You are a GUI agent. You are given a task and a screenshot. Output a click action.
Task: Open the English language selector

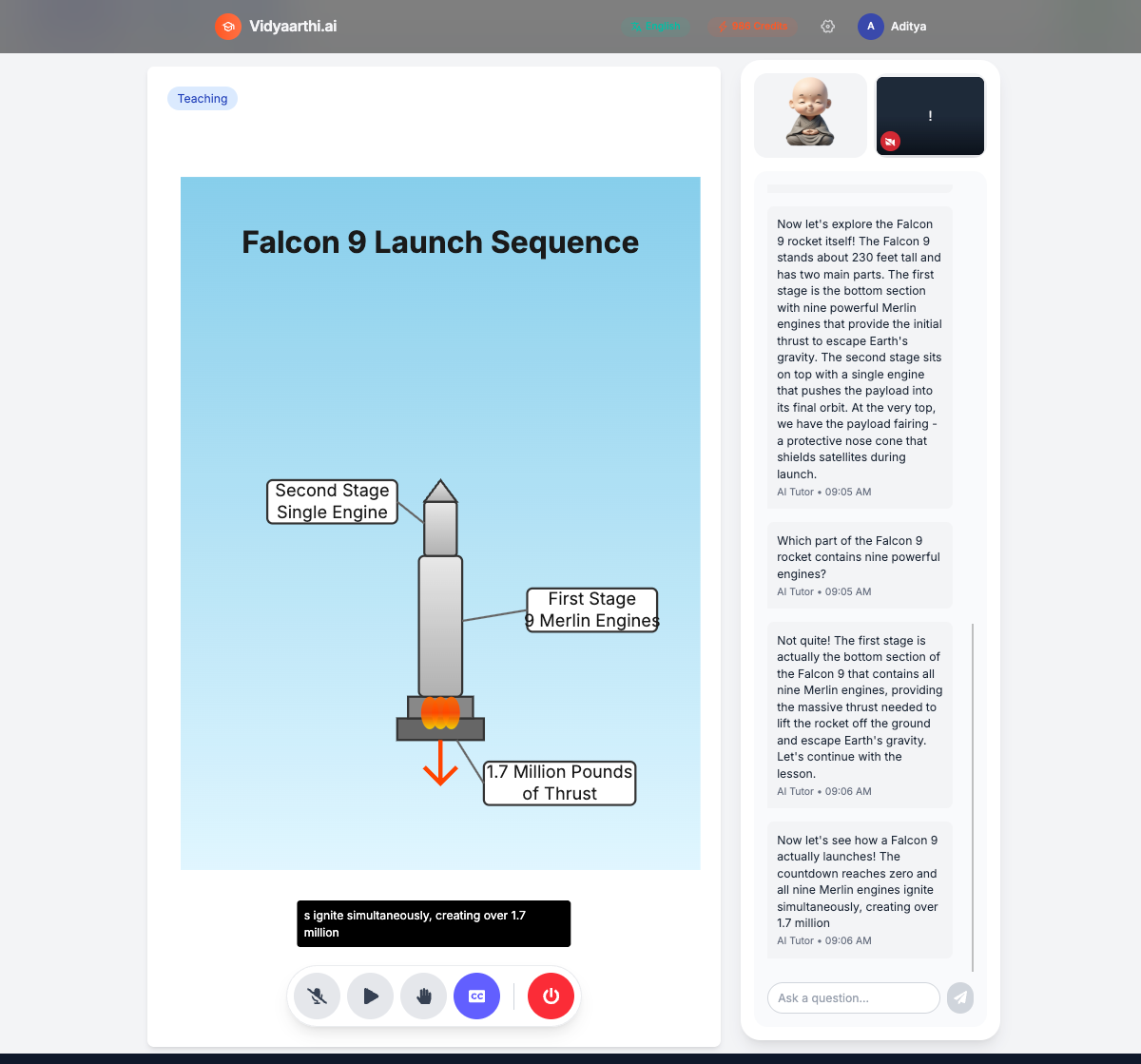[x=654, y=27]
